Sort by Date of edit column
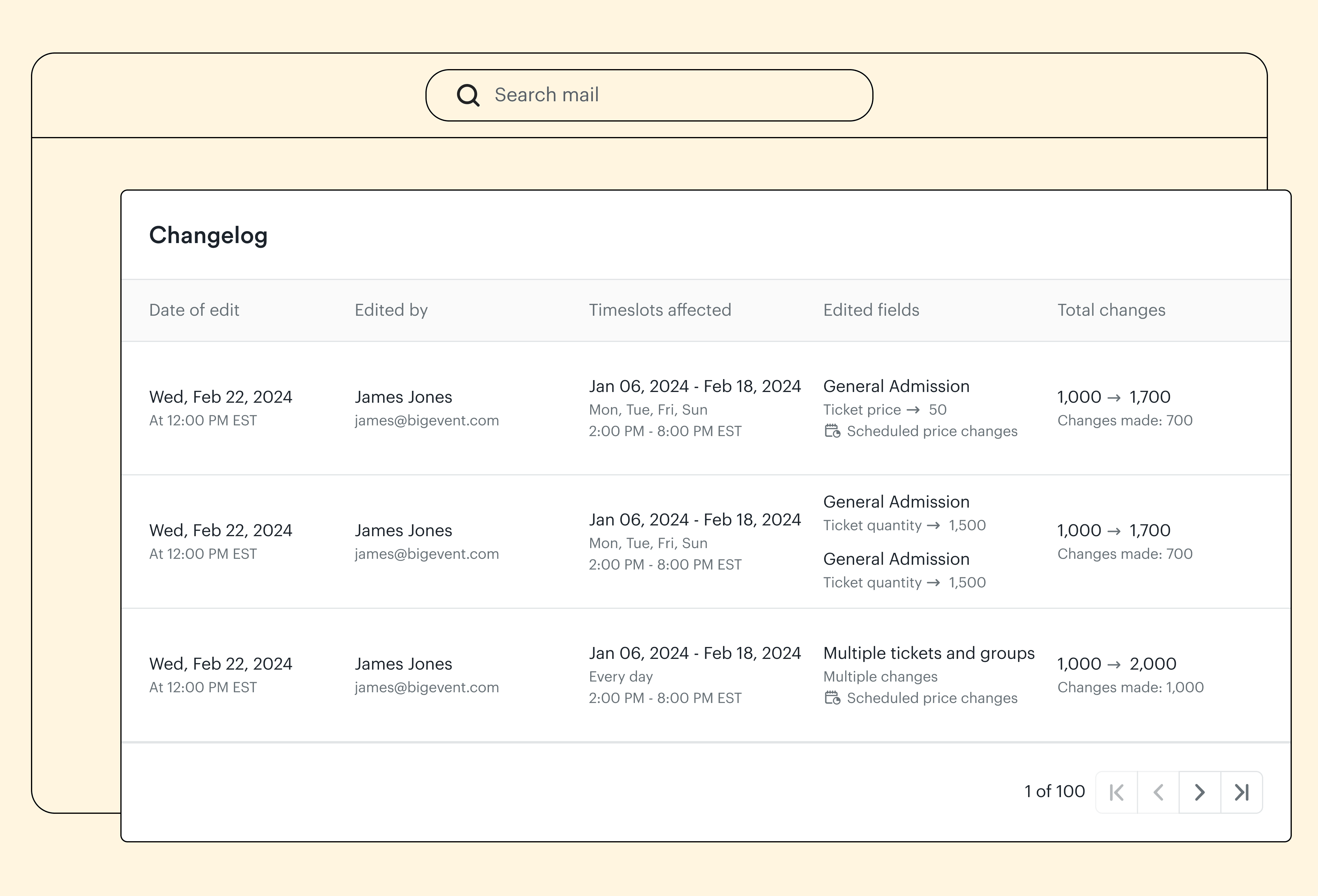Viewport: 1318px width, 896px height. [194, 310]
